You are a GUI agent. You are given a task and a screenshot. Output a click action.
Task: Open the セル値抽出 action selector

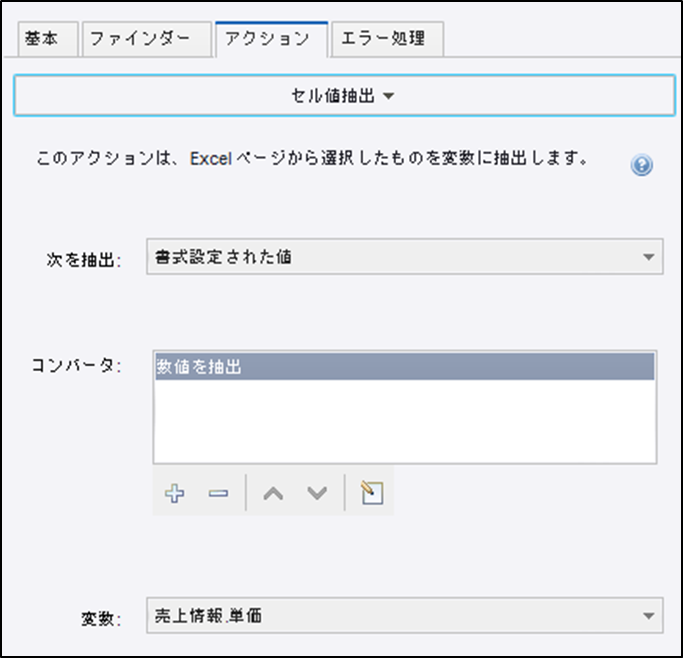(x=345, y=95)
